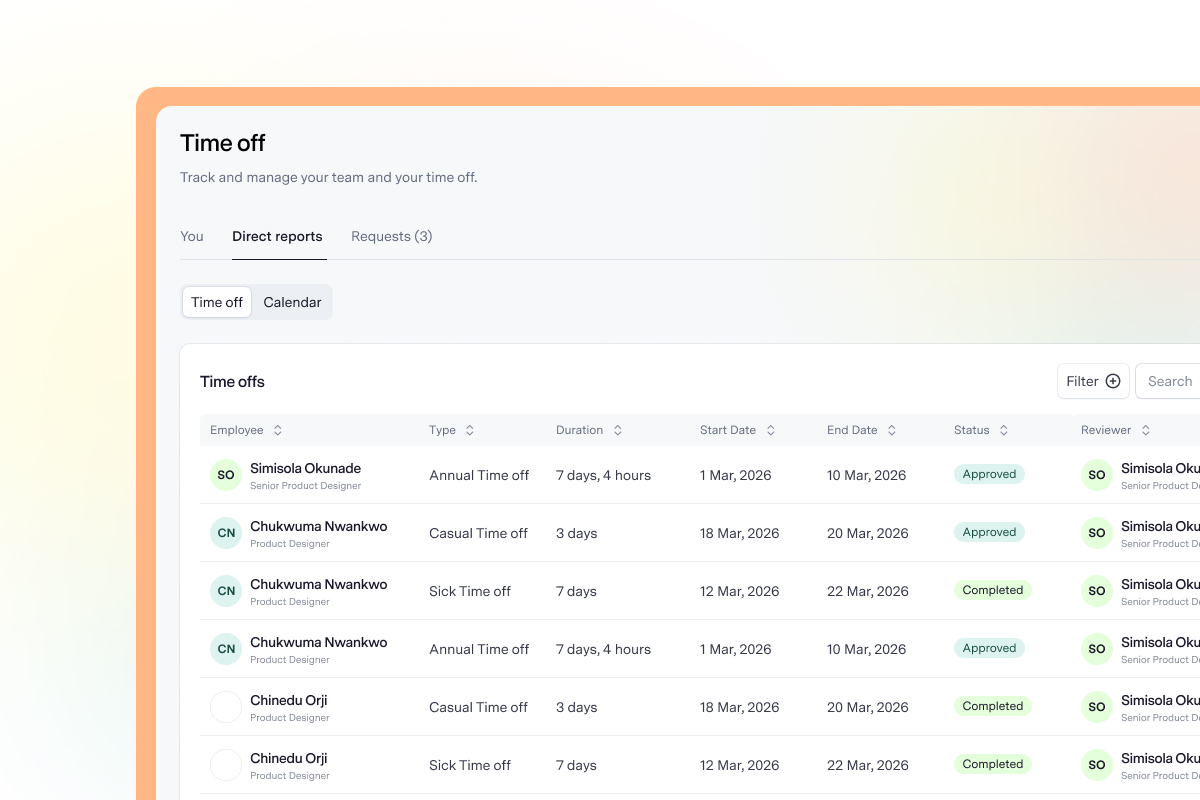Select Chinedu Orji in Sick Time off row
Viewport: 1200px width, 800px height.
tap(289, 758)
